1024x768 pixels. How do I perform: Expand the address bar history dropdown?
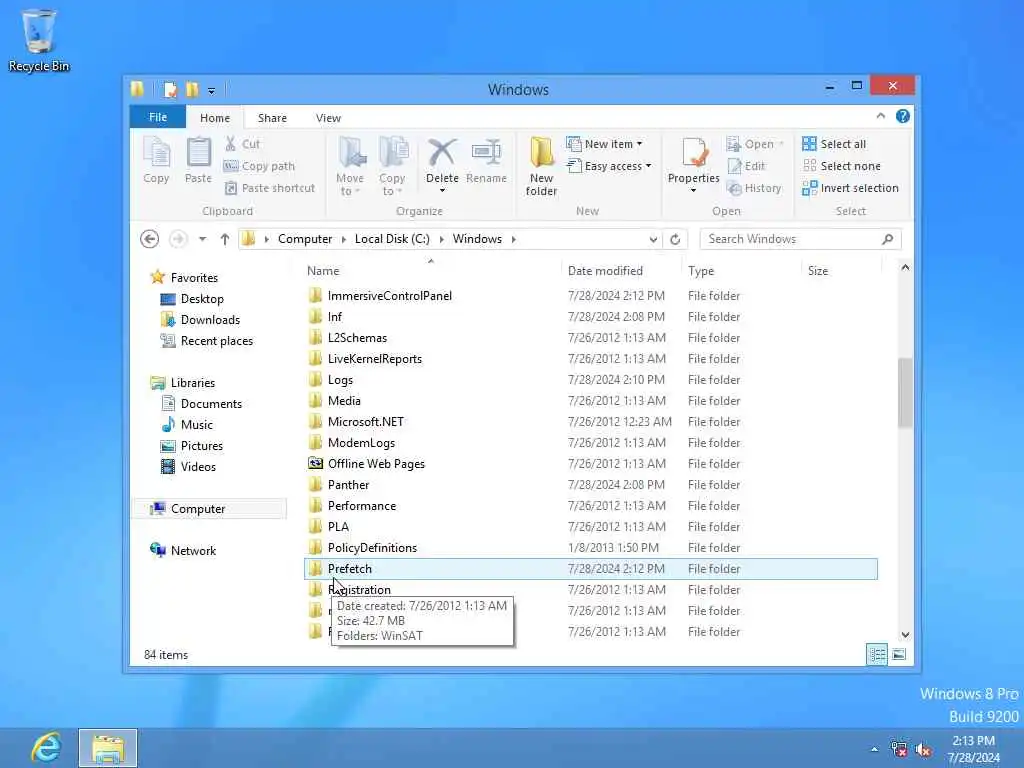653,239
